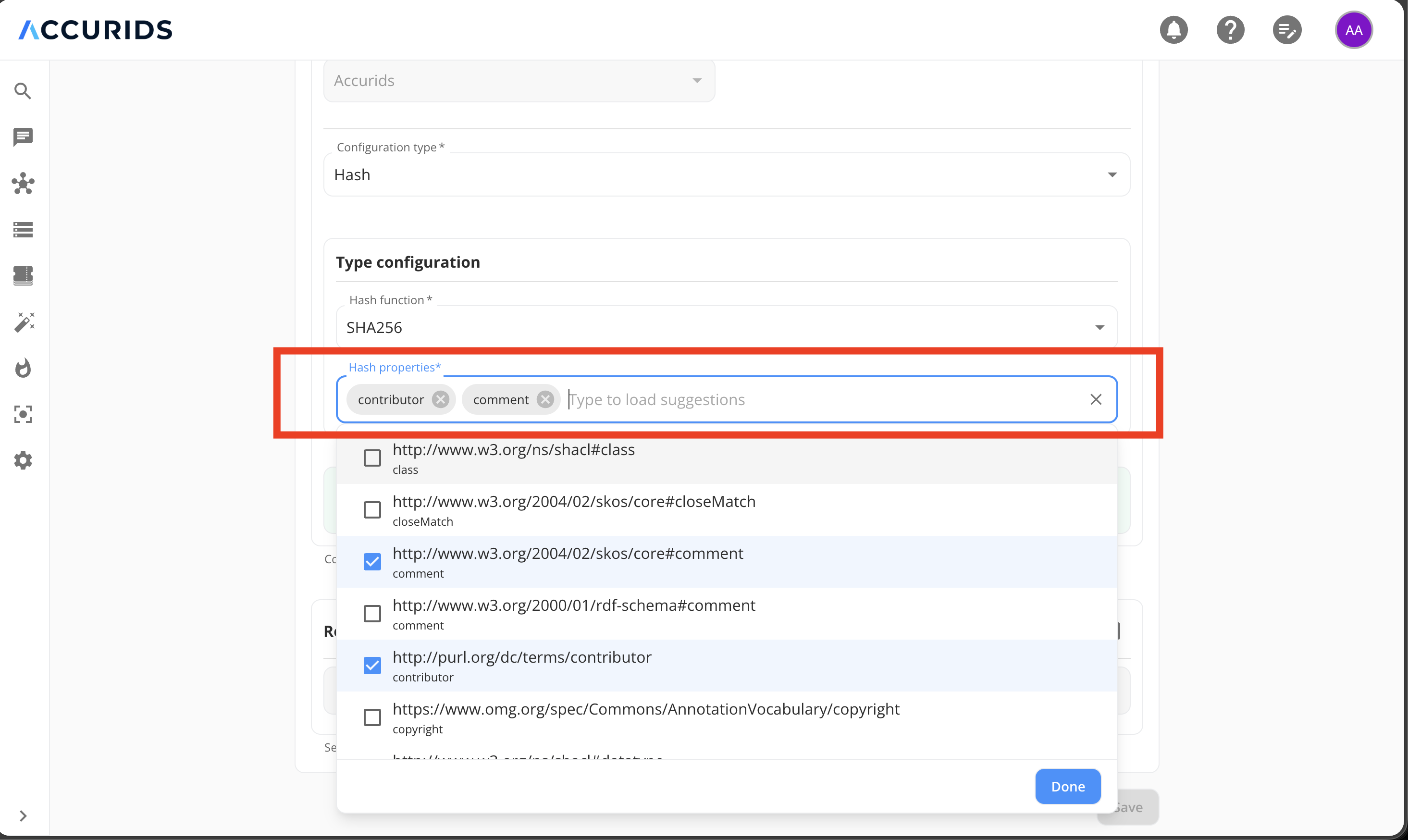Open the Configuration type Hash dropdown
The image size is (1408, 840).
(726, 175)
